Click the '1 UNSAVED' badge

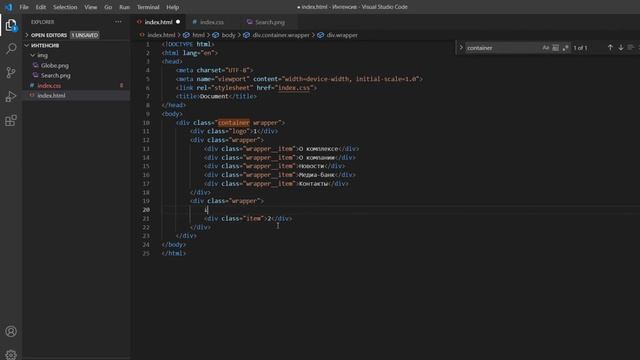[x=85, y=35]
